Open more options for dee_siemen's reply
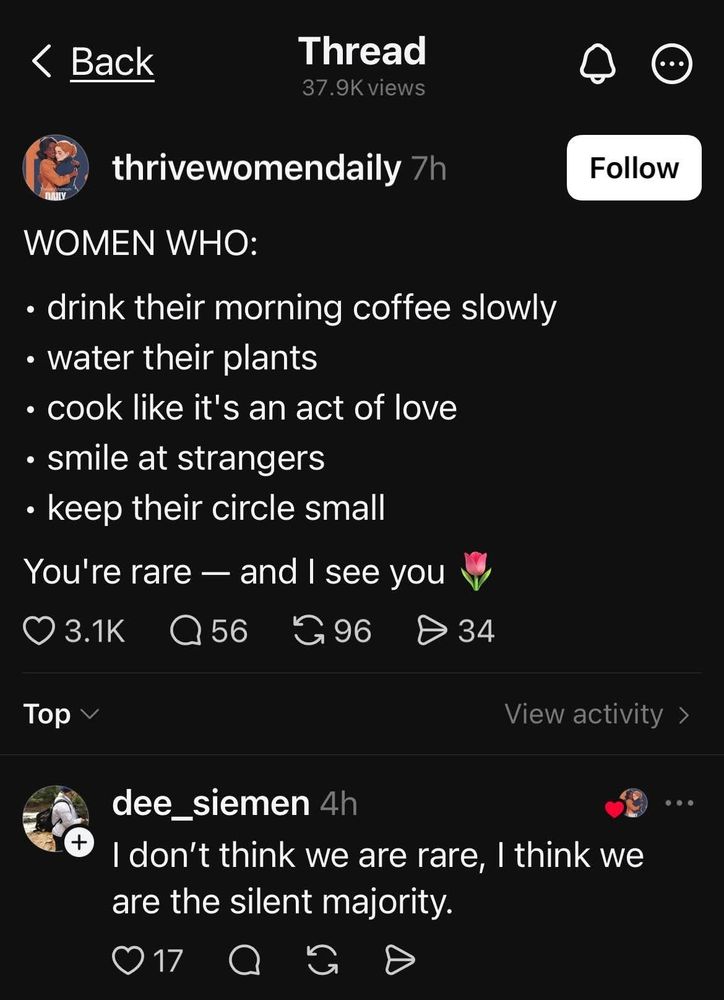The image size is (724, 1000). (679, 803)
